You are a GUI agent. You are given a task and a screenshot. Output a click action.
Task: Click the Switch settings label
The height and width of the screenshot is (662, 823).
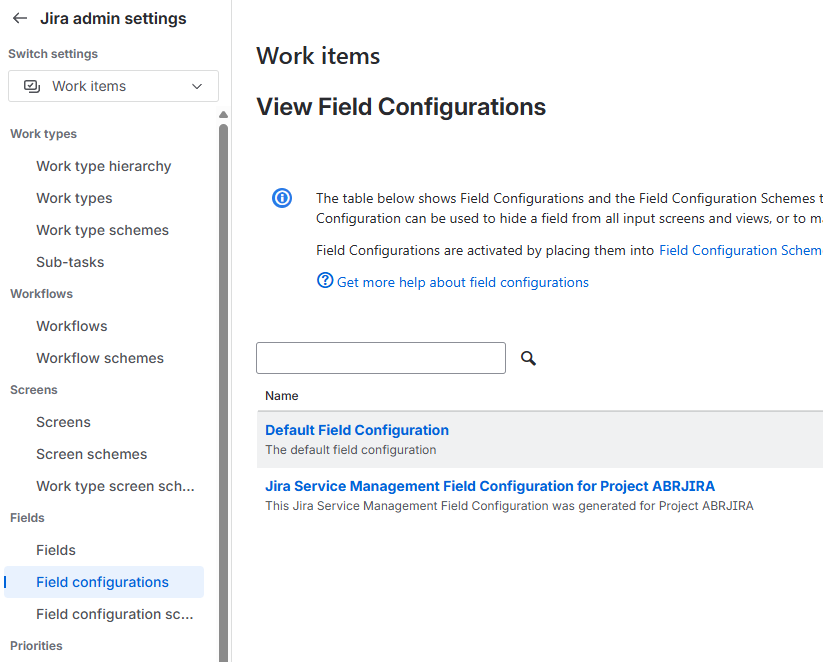click(53, 54)
